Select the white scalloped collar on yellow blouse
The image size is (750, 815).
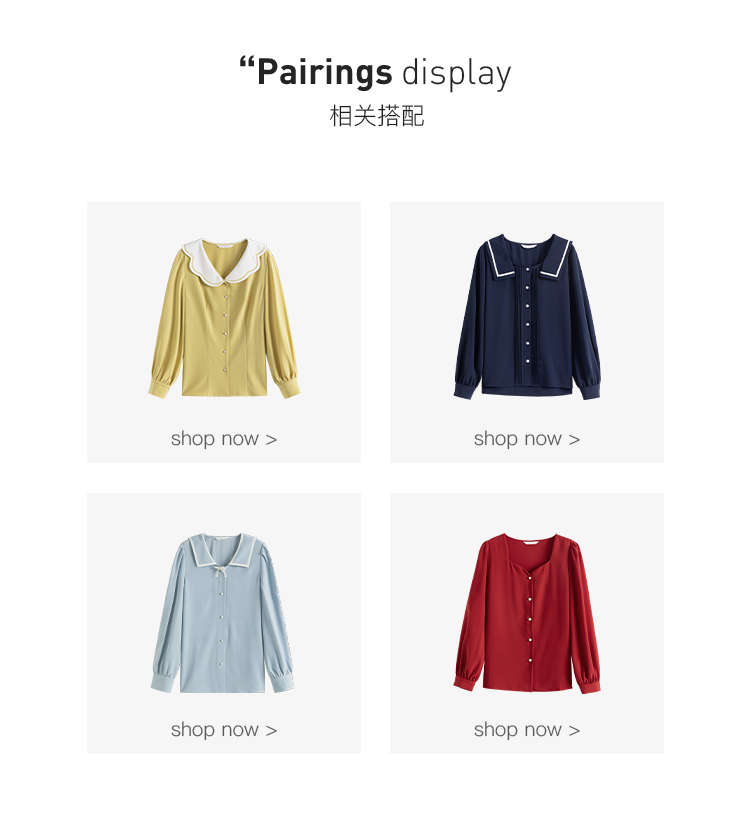tap(225, 261)
